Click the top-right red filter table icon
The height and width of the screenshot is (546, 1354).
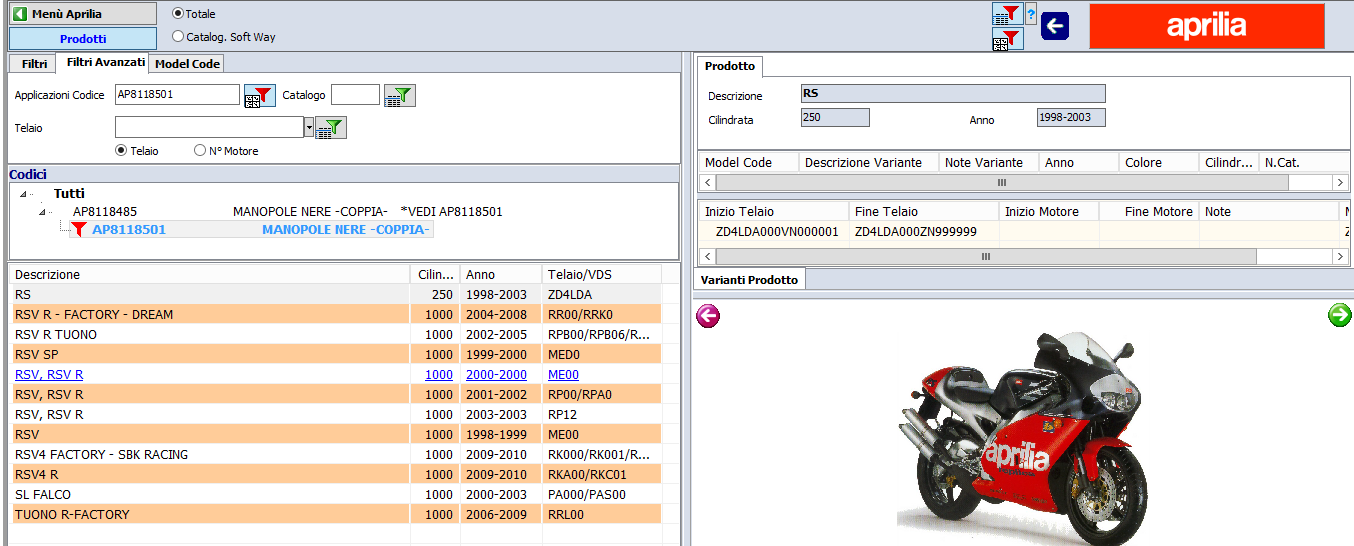[1007, 14]
